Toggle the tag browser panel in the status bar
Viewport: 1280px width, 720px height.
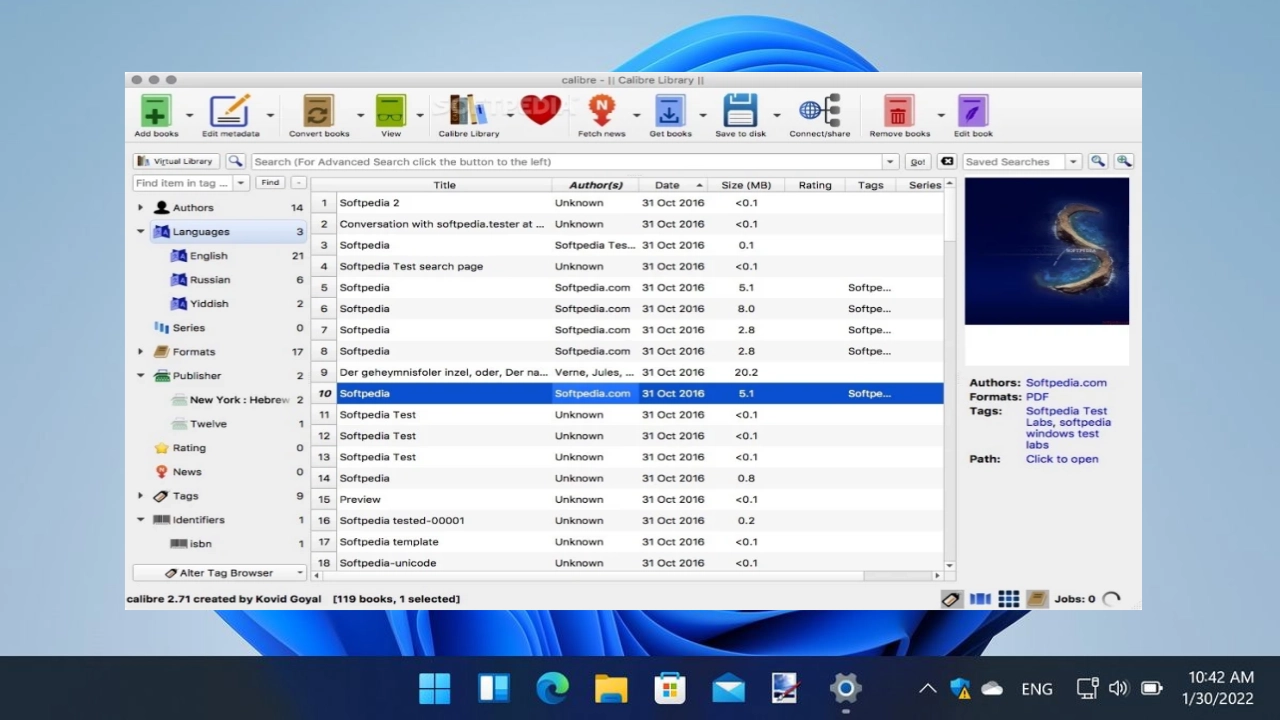click(x=951, y=599)
